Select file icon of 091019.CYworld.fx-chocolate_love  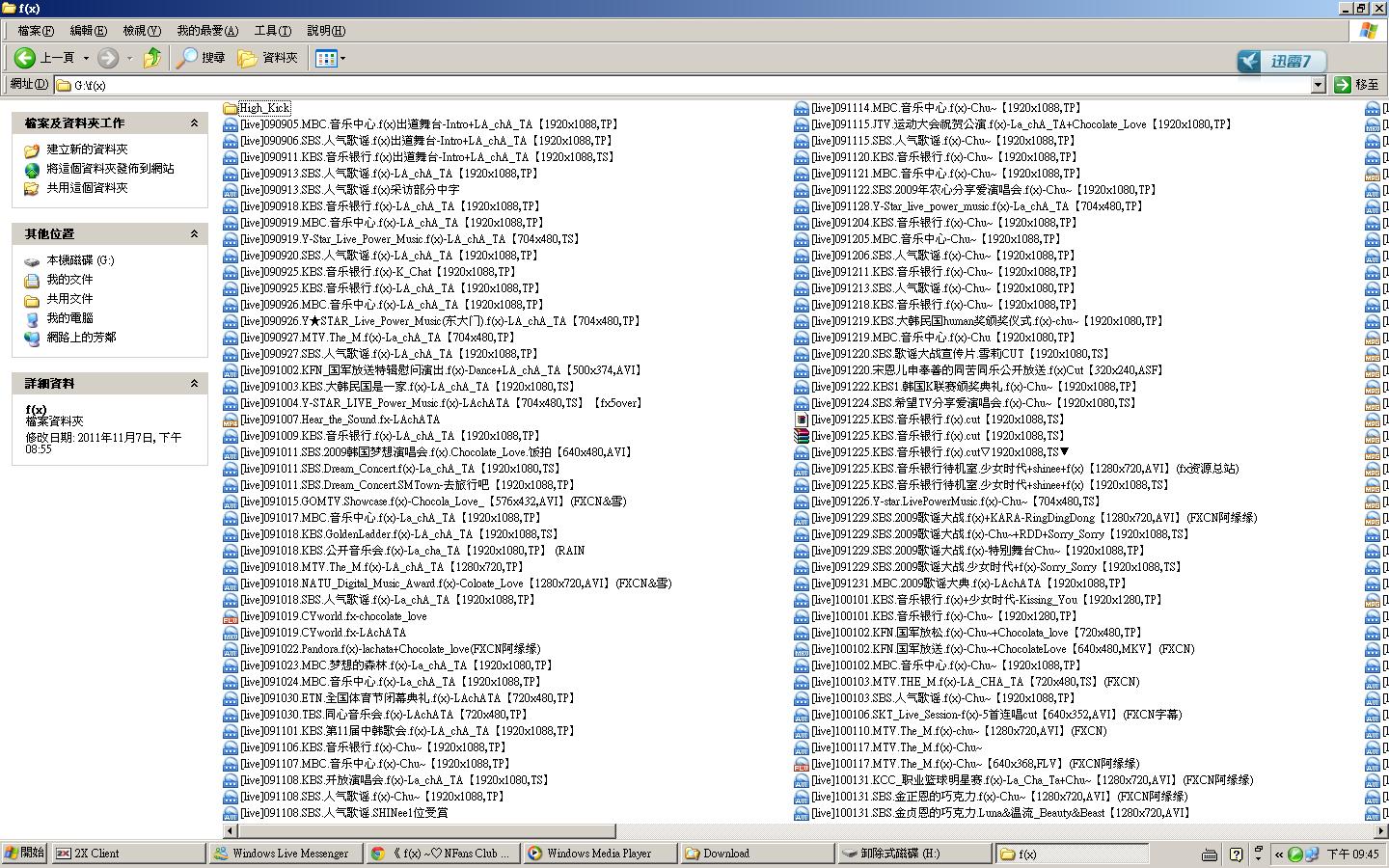pos(231,616)
